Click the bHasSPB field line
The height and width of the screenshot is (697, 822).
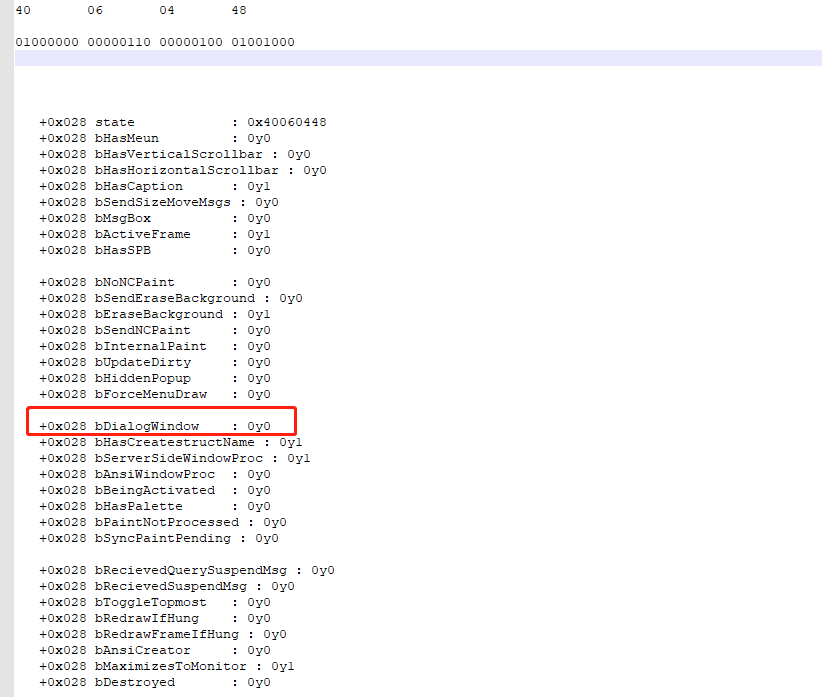(x=155, y=251)
